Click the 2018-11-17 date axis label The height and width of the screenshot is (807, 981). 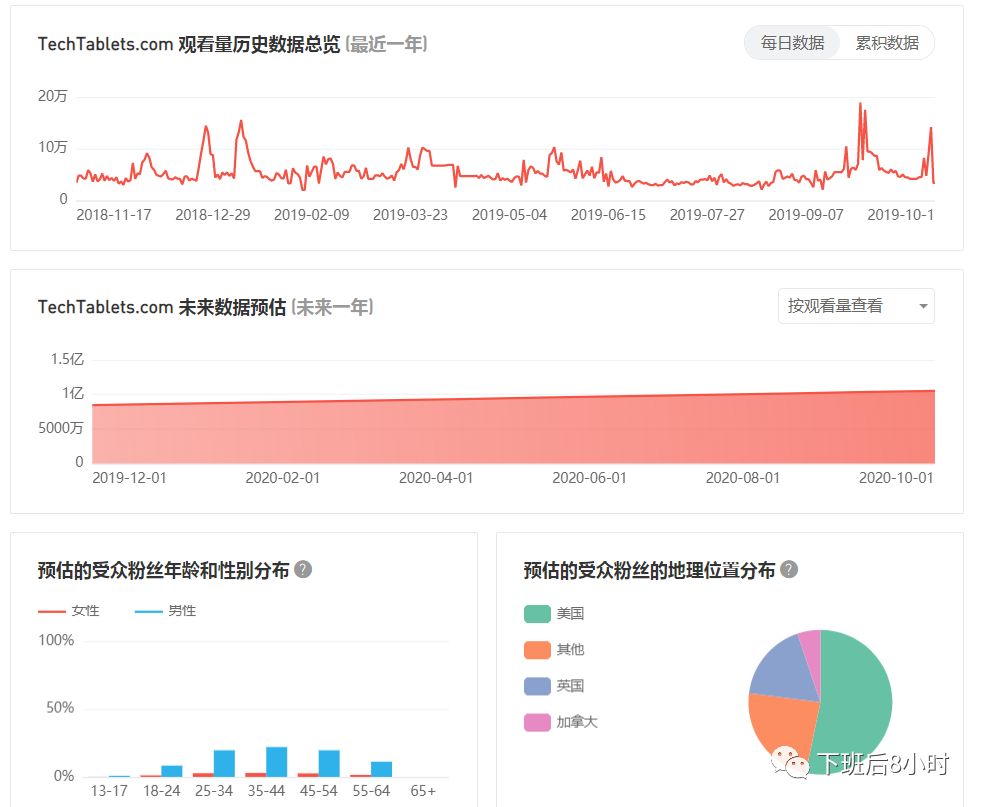(x=114, y=215)
